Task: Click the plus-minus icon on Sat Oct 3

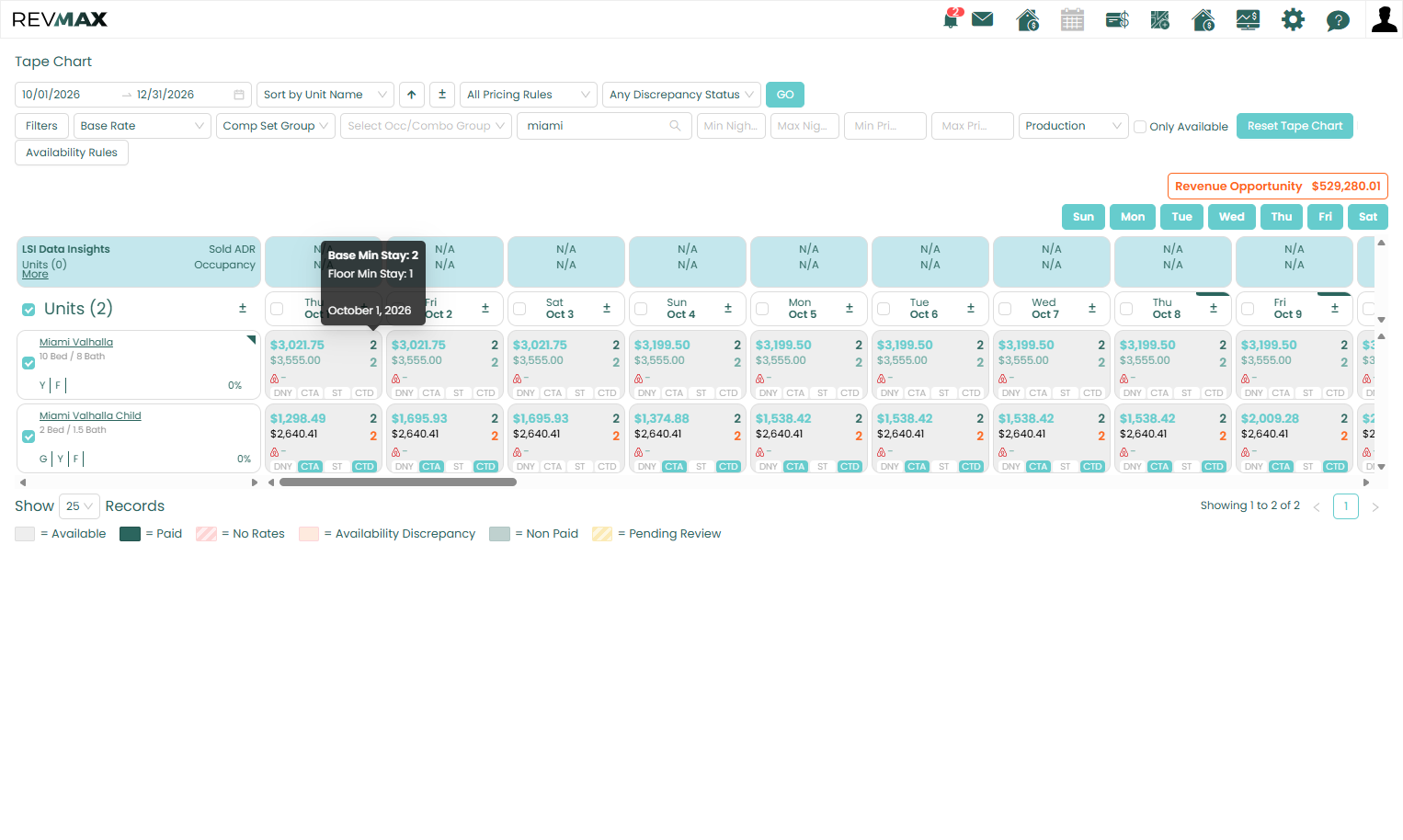Action: 607,309
